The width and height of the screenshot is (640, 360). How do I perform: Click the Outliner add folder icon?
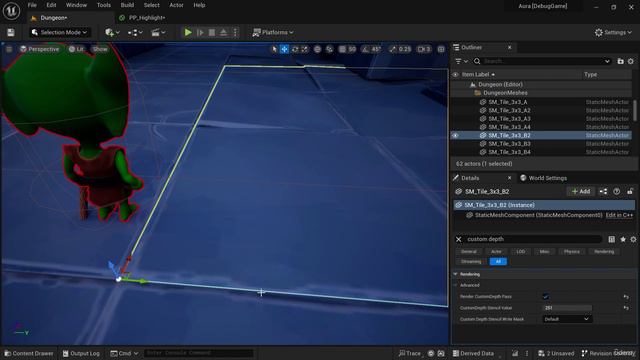[620, 61]
